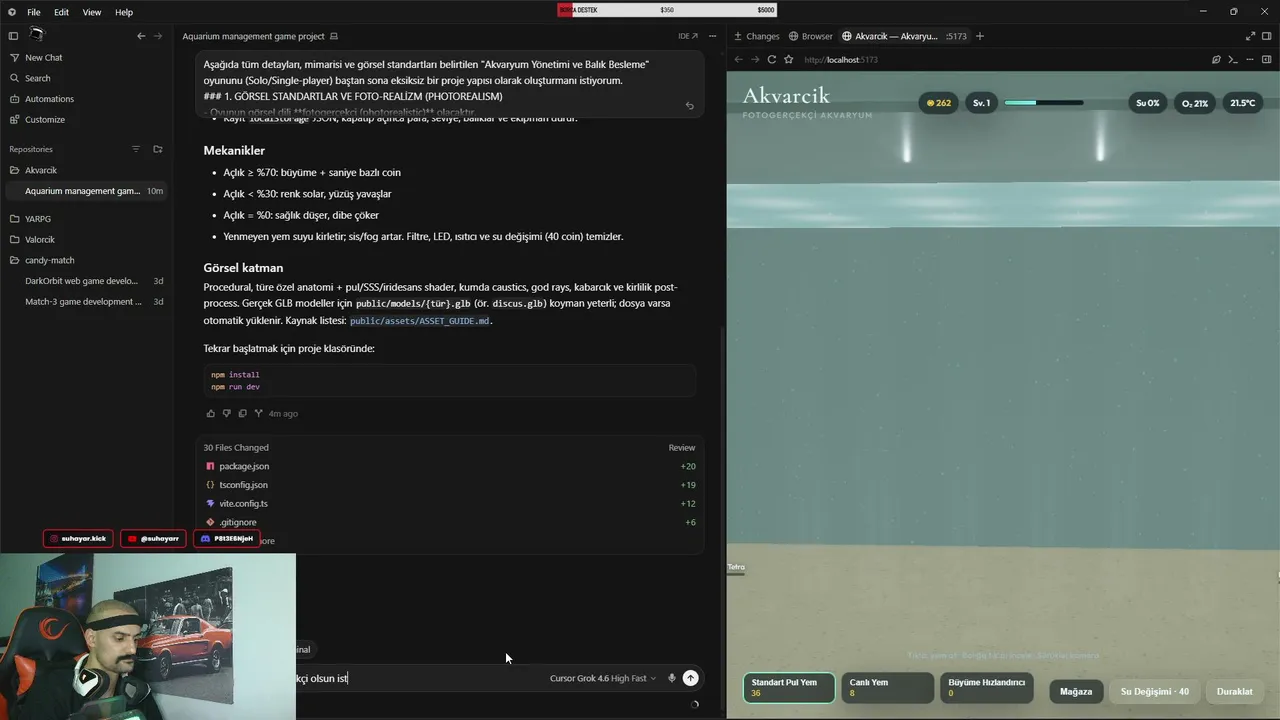Give thumbs up to the response
The height and width of the screenshot is (720, 1280).
coord(210,413)
